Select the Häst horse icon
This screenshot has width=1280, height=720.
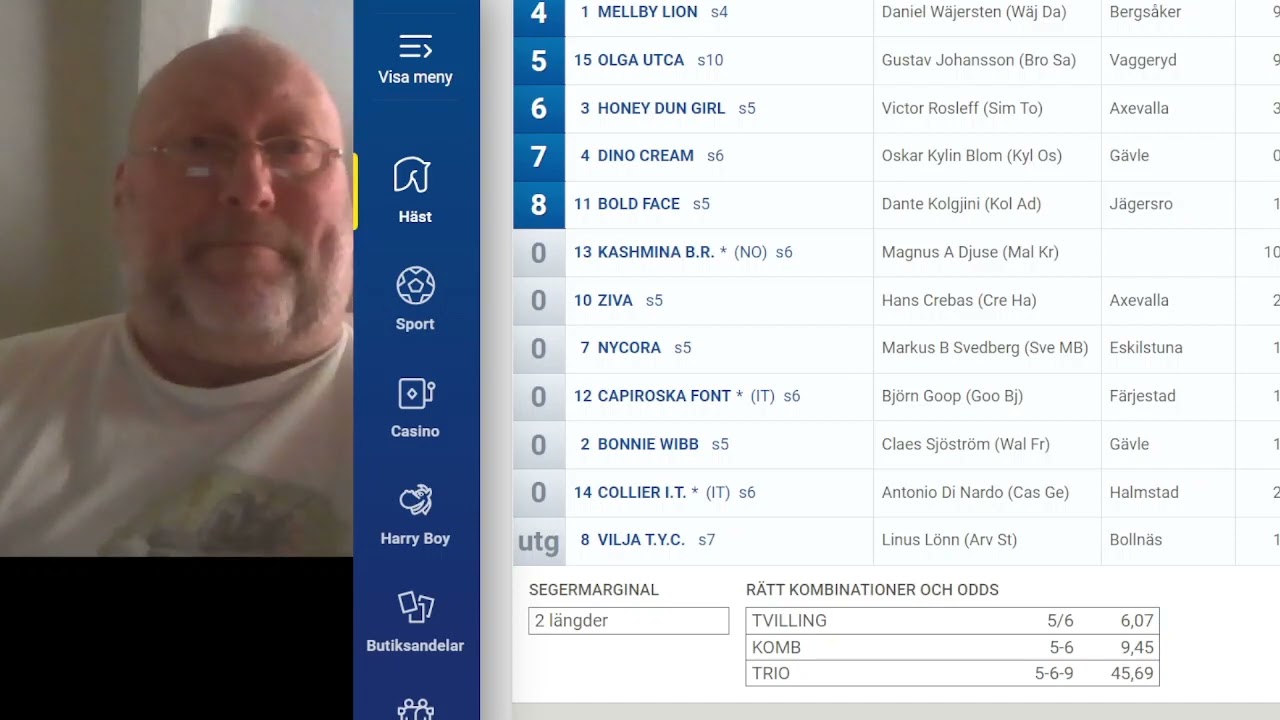412,175
